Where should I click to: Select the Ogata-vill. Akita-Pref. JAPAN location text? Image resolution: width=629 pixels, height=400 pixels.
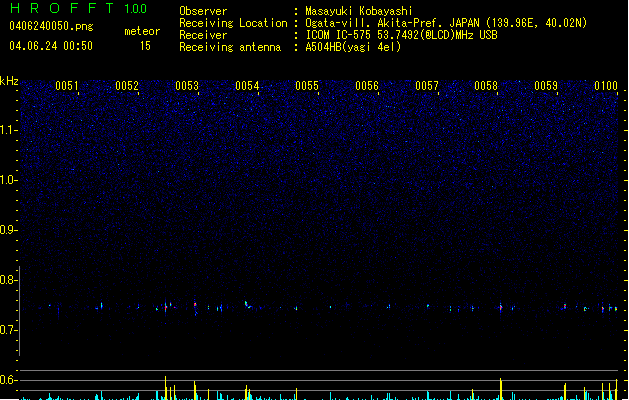click(x=446, y=23)
